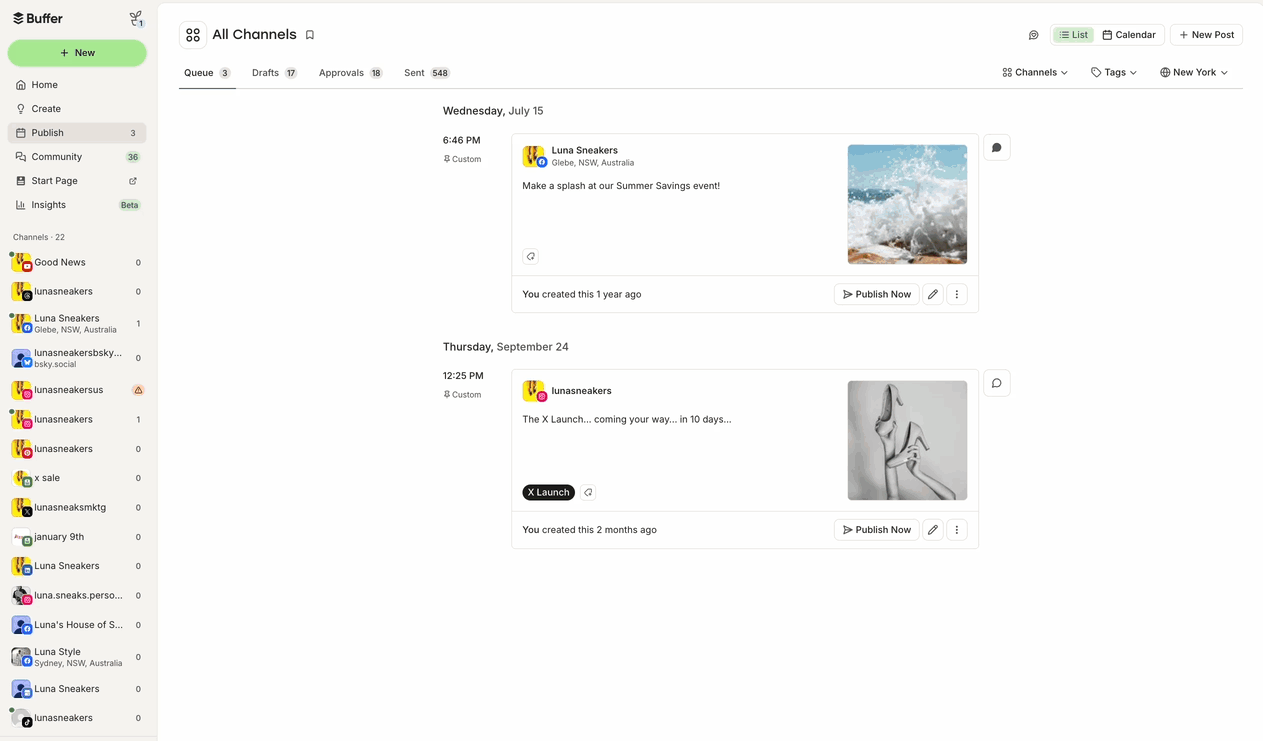This screenshot has height=741, width=1263.
Task: Expand the Tags filter dropdown
Action: 1114,73
